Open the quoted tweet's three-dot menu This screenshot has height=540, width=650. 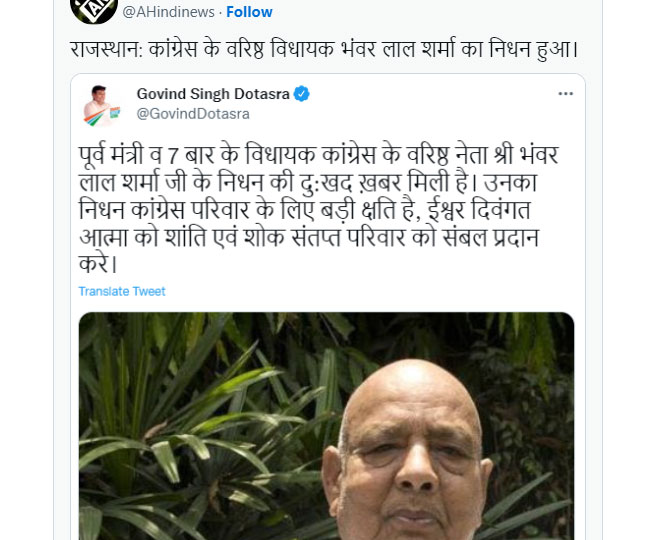point(565,94)
